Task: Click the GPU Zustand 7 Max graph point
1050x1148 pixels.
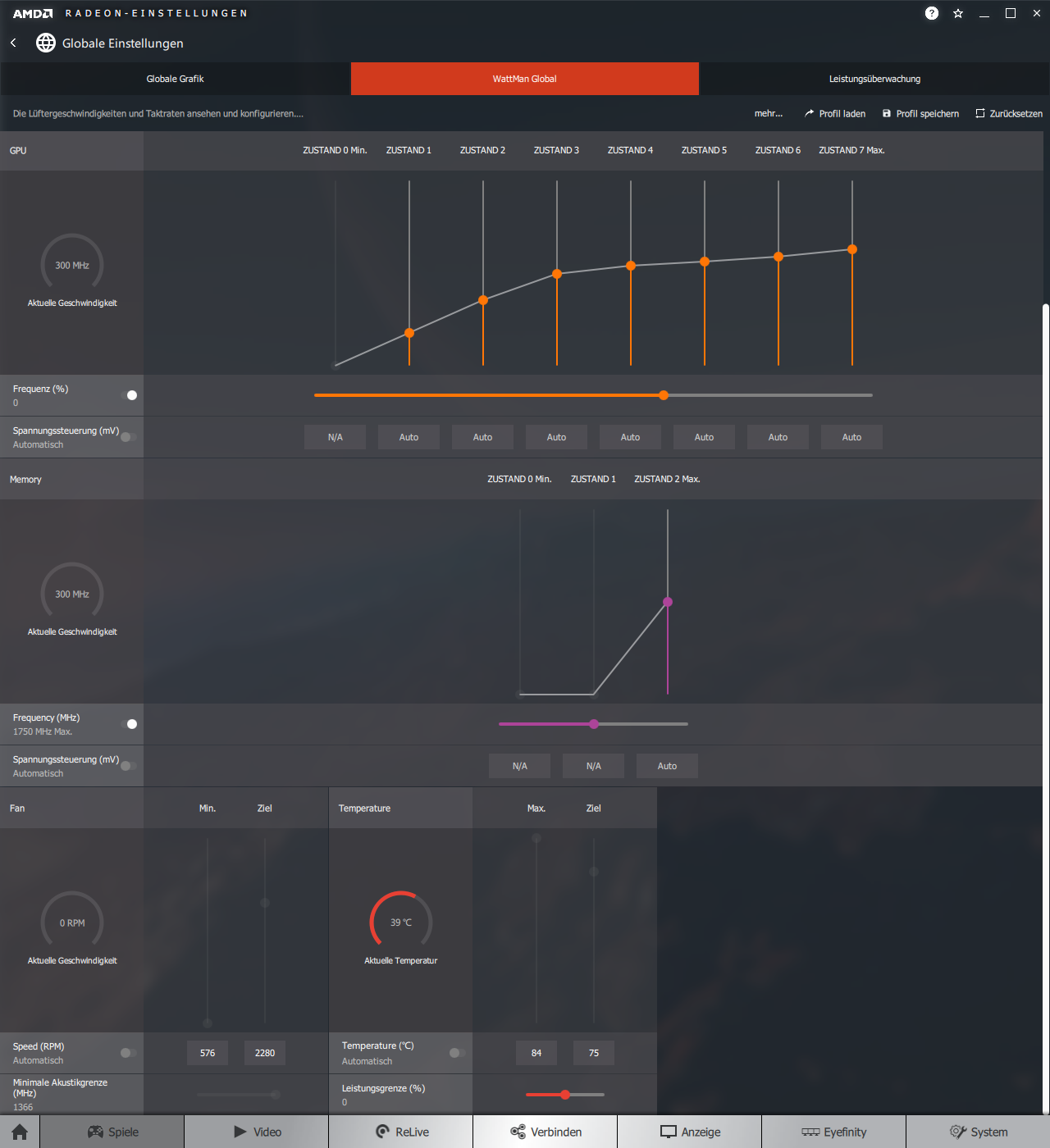Action: pos(852,249)
